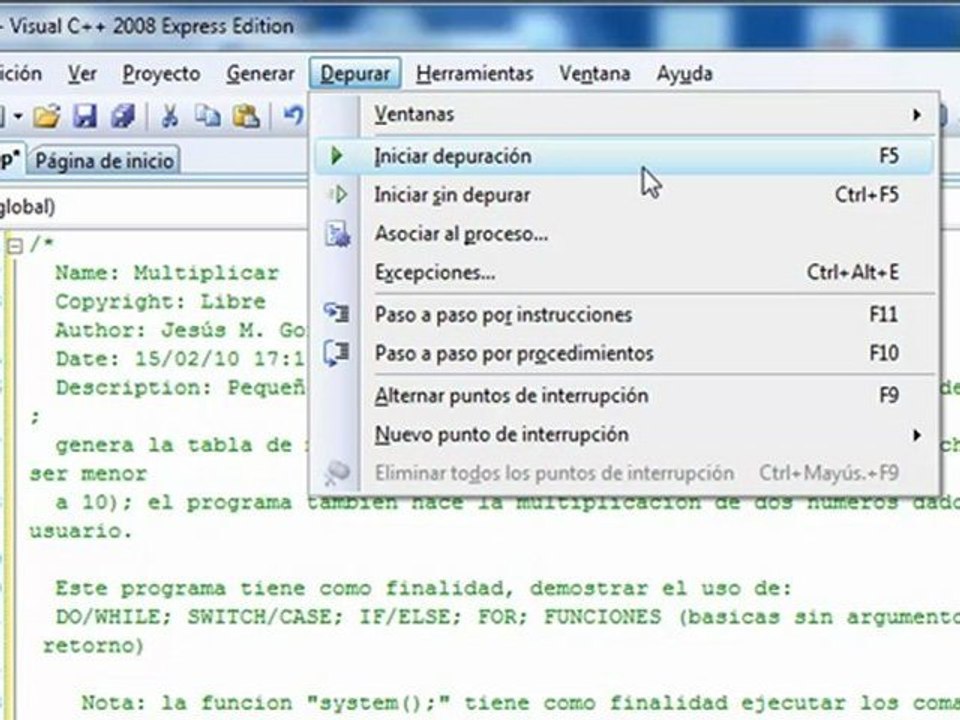This screenshot has height=720, width=960.
Task: Select Alternar puntos de interrupción
Action: pos(624,395)
